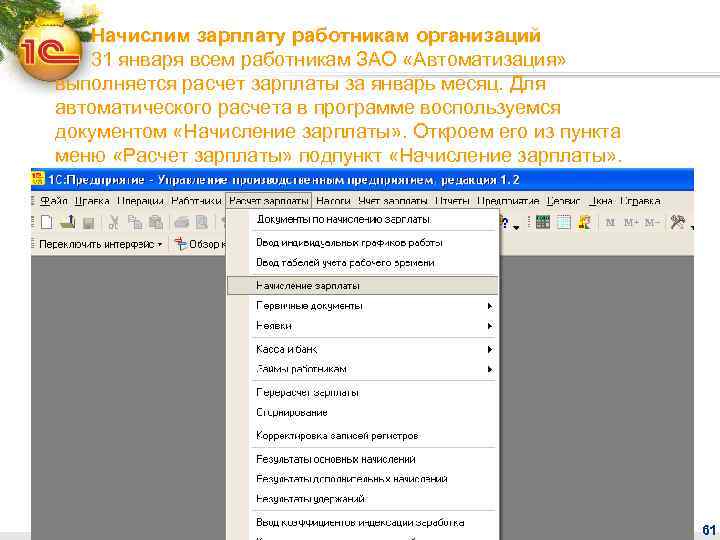This screenshot has width=720, height=540.
Task: Choose the Неявки menu entry
Action: pyautogui.click(x=363, y=326)
